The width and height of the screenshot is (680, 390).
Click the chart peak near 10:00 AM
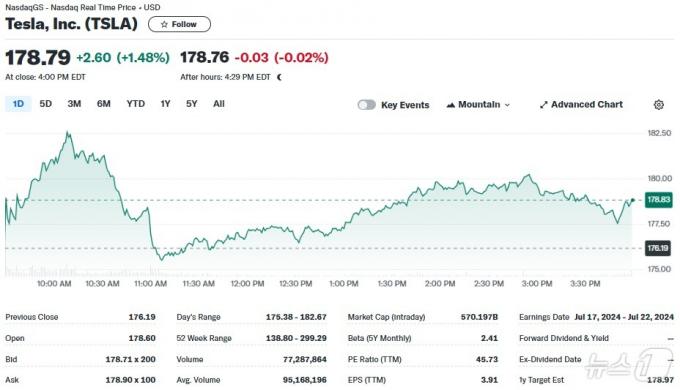coord(68,132)
